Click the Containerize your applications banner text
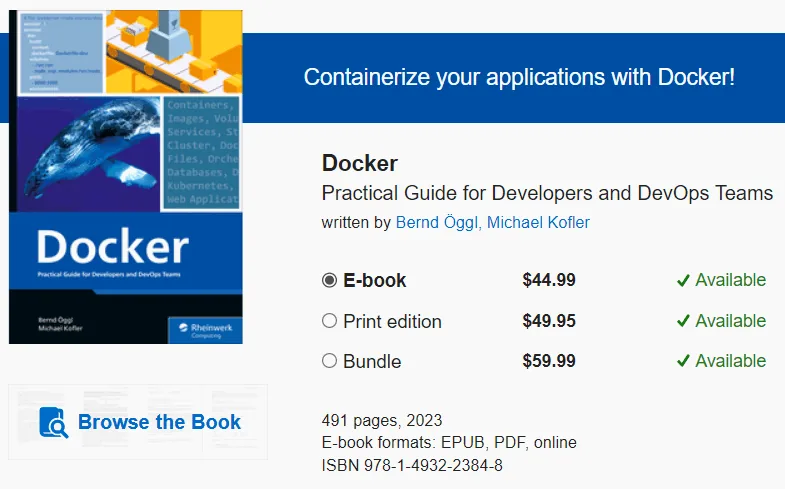Screen dimensions: 785x489 [x=519, y=77]
